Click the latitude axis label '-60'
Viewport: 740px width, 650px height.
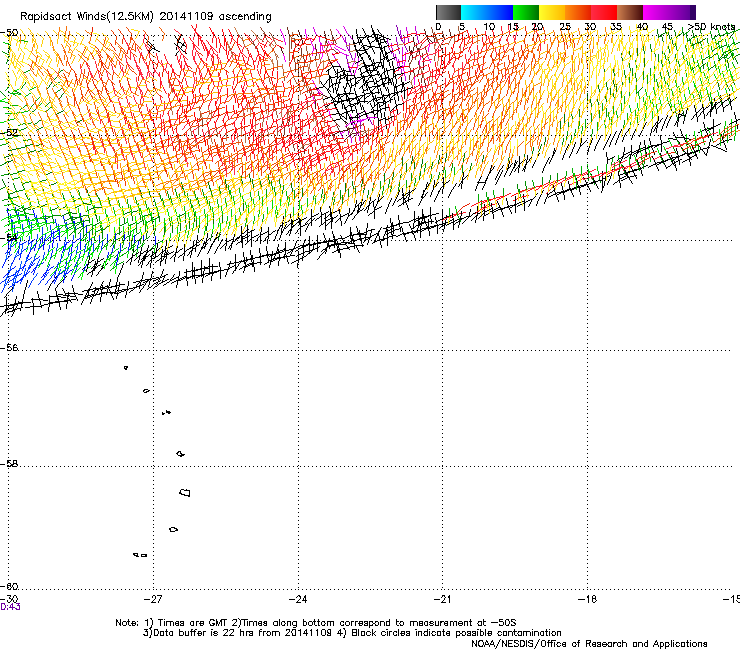click(x=9, y=586)
